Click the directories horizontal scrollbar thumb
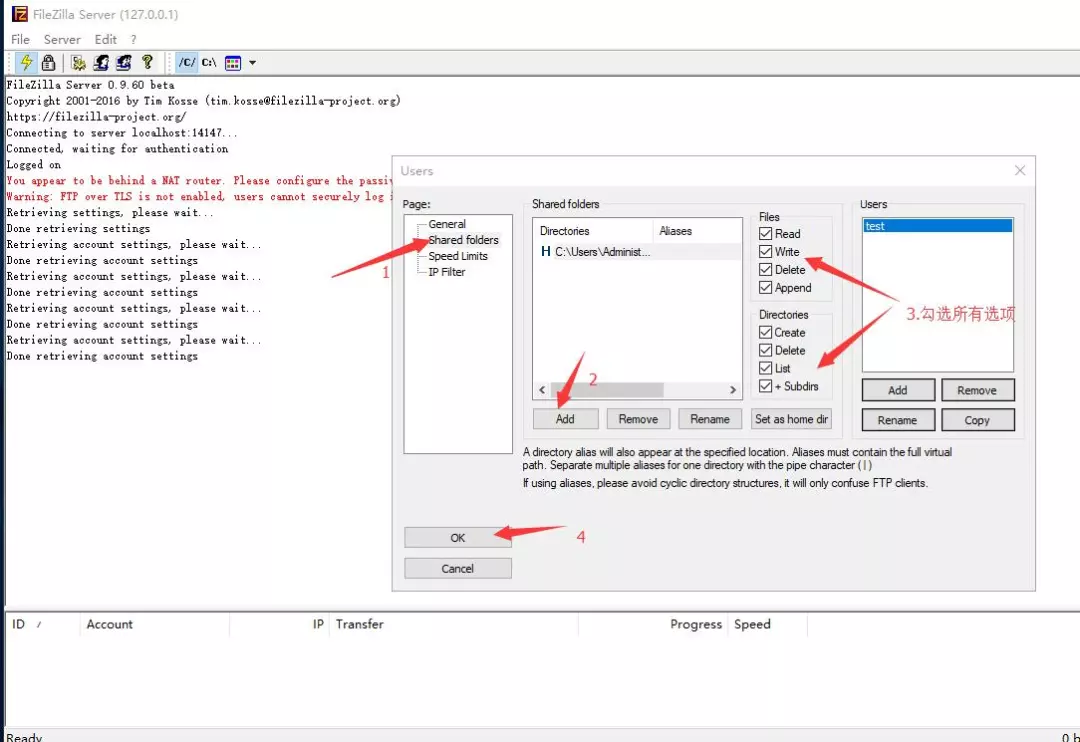 (x=607, y=390)
